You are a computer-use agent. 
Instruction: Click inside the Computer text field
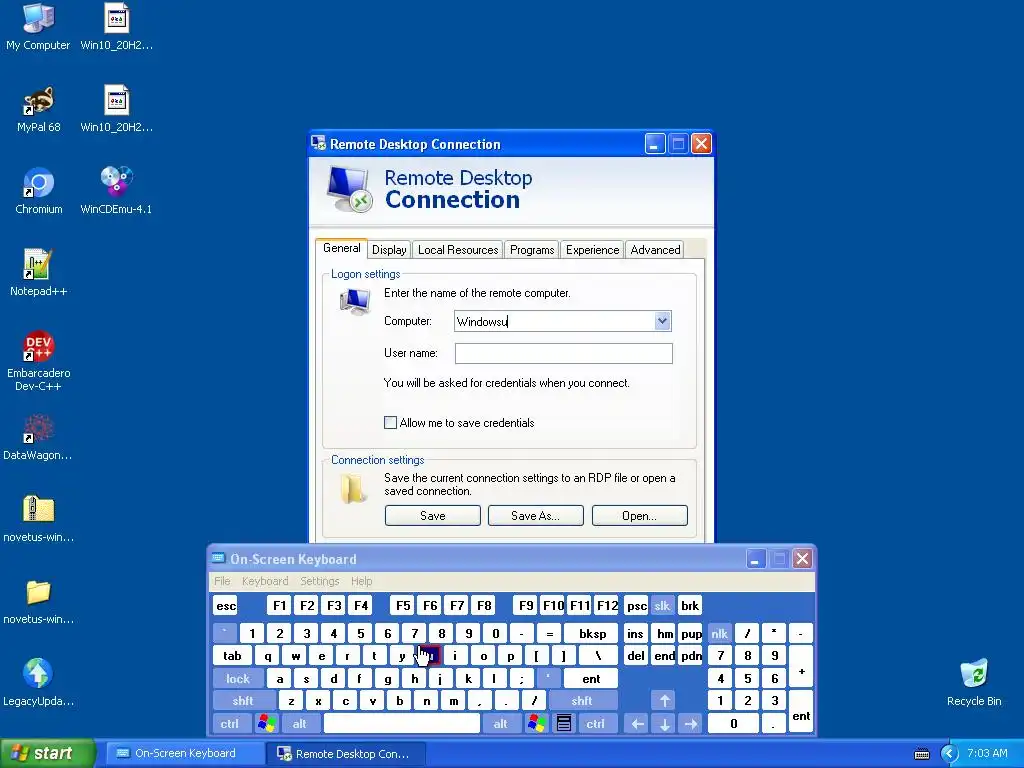pyautogui.click(x=555, y=321)
